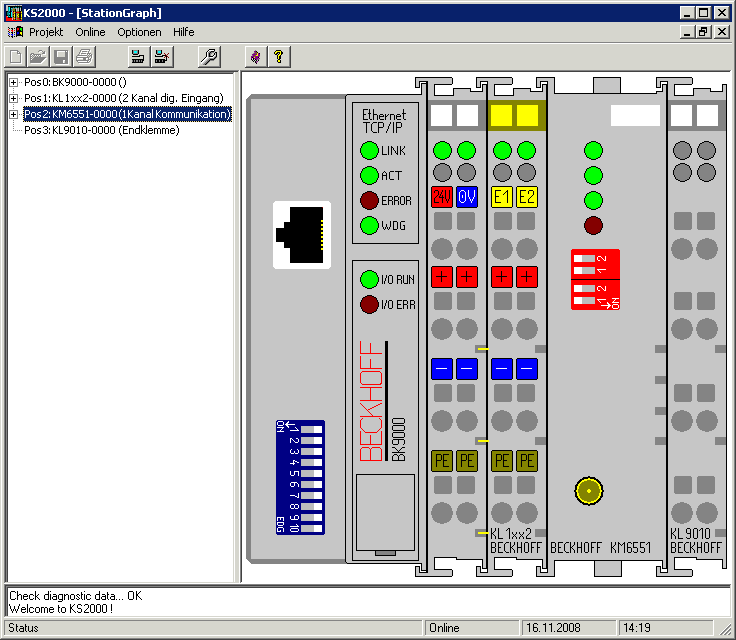This screenshot has width=736, height=640.
Task: Print using the printer toolbar icon
Action: [84, 57]
